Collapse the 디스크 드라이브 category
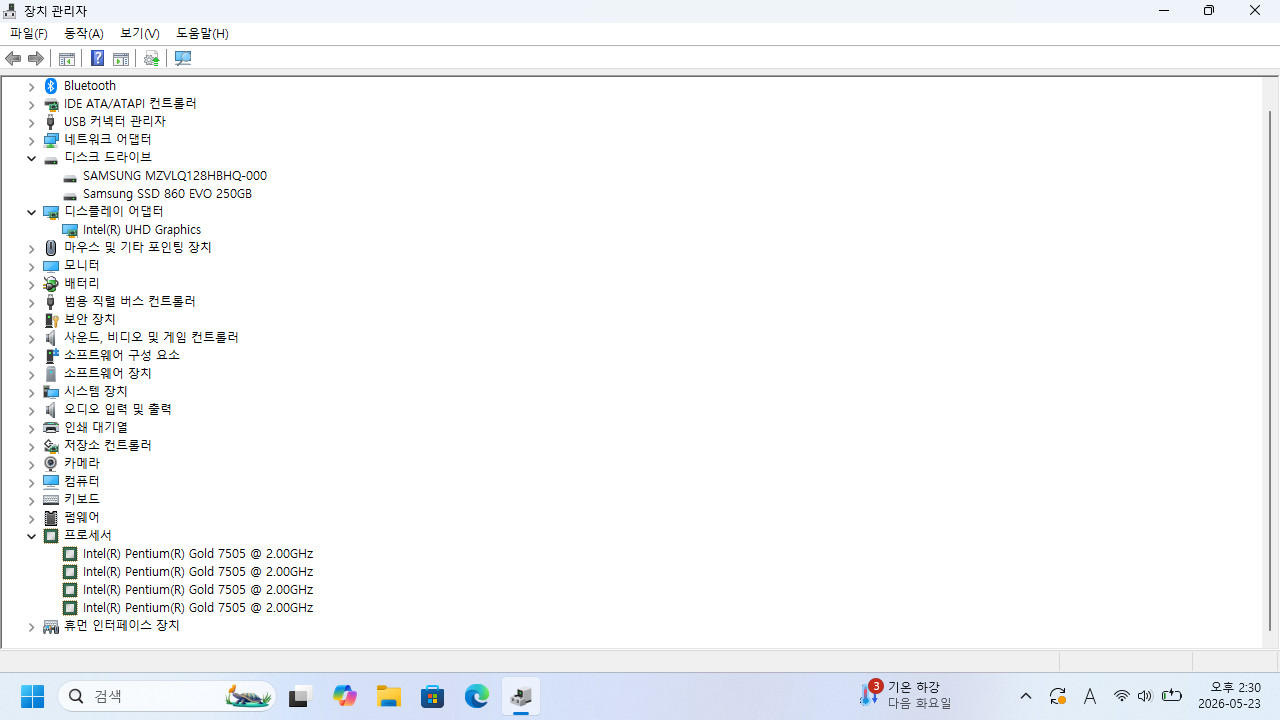Screen dimensions: 1280x720 click(x=31, y=159)
